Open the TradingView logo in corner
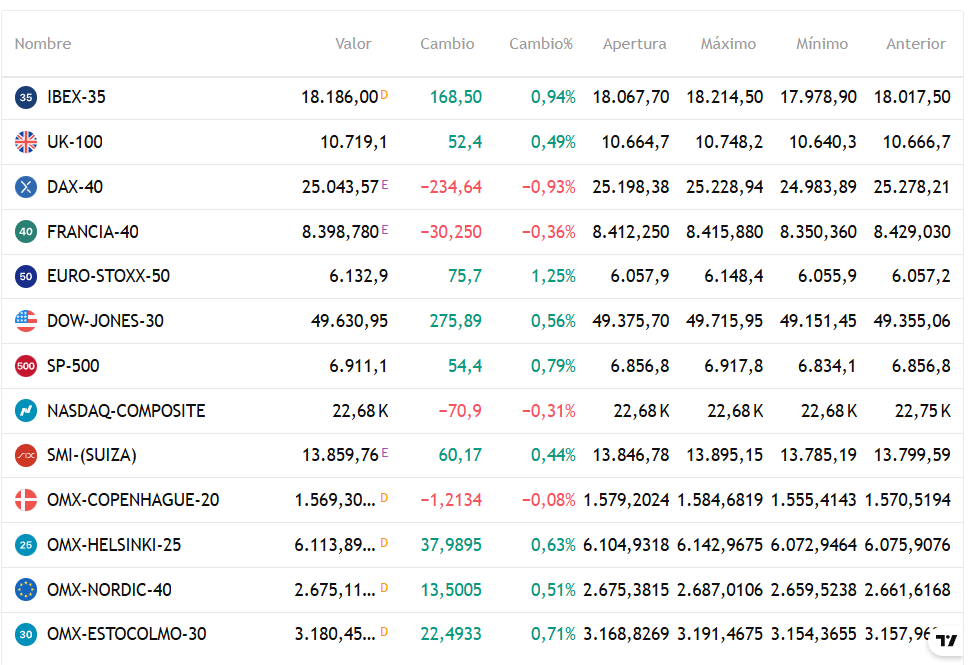Viewport: 979px width, 665px height. pyautogui.click(x=946, y=641)
